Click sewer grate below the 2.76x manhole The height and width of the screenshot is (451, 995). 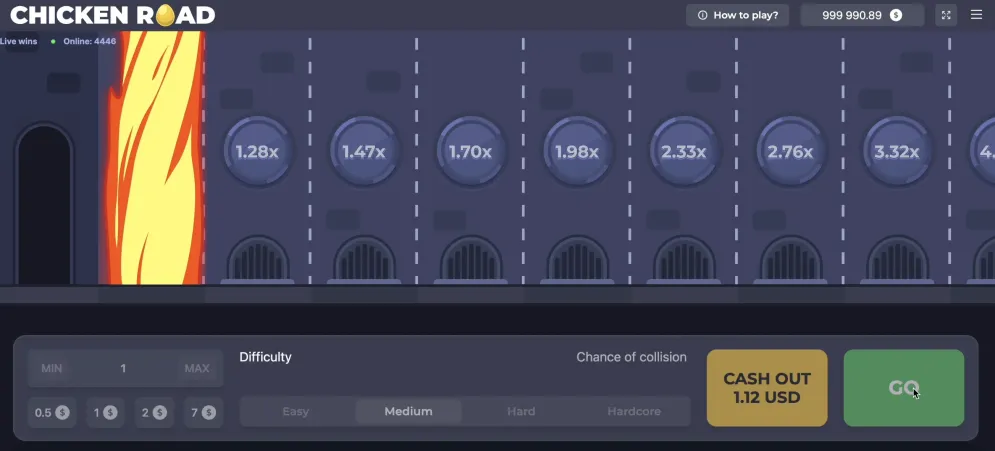click(791, 260)
